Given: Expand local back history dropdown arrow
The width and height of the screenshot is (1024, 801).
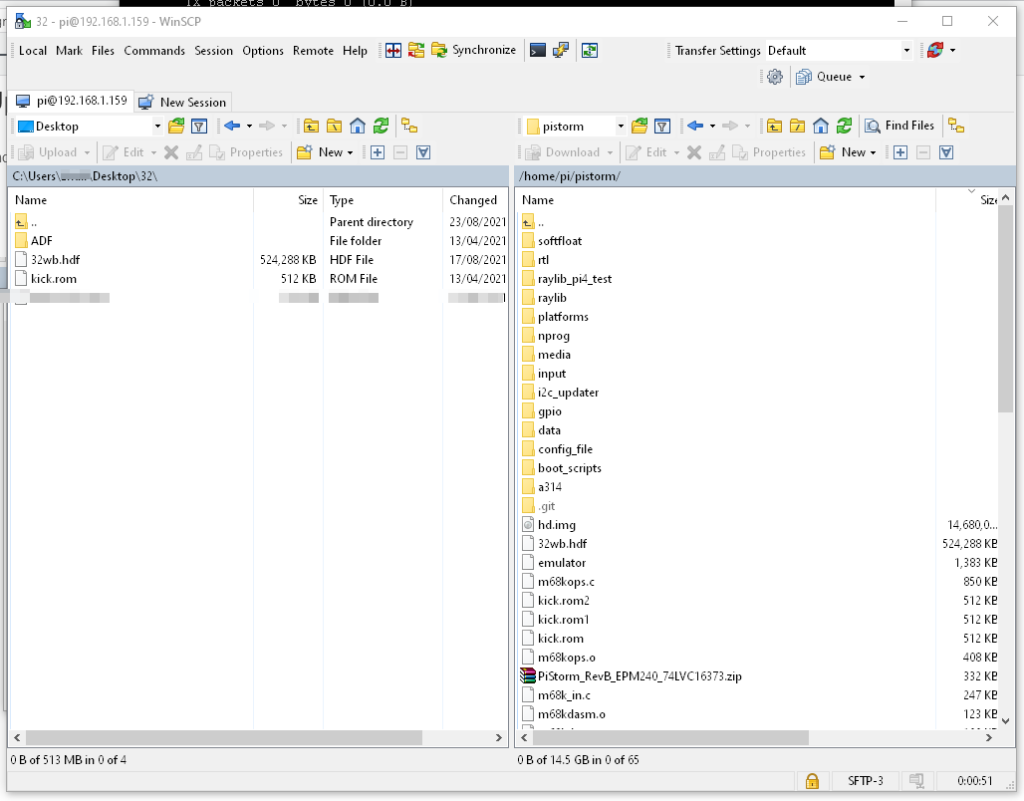Looking at the screenshot, I should [249, 126].
